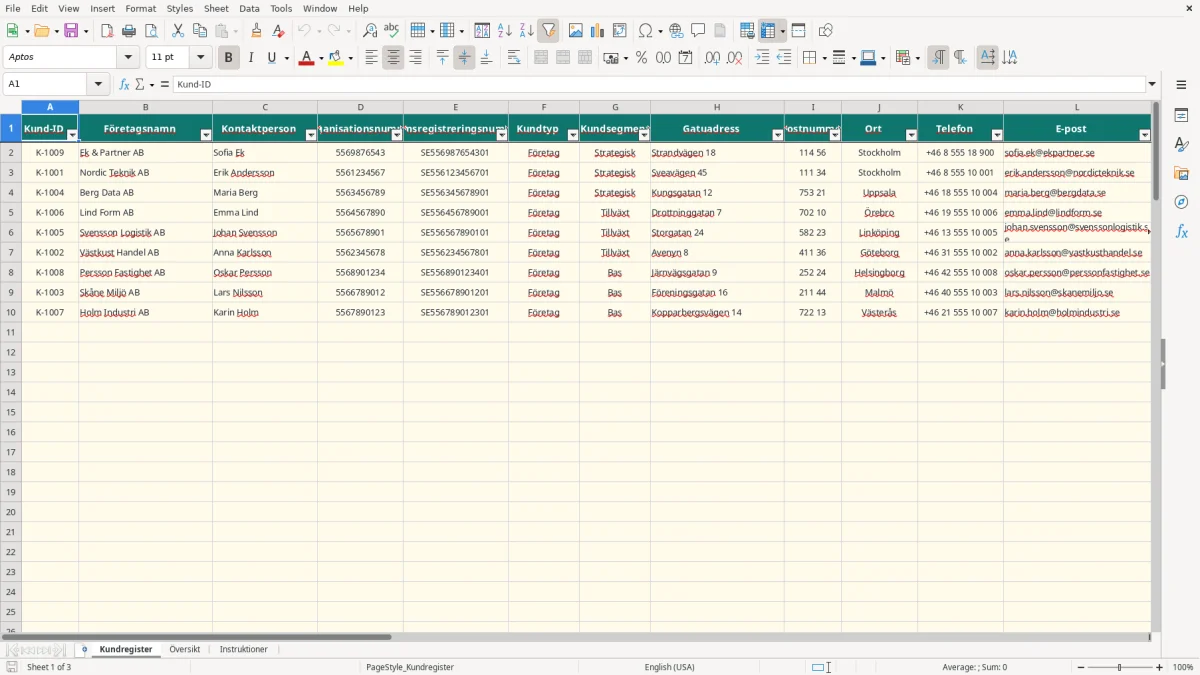This screenshot has width=1200, height=675.
Task: Click the English (USA) language status field
Action: (x=669, y=667)
